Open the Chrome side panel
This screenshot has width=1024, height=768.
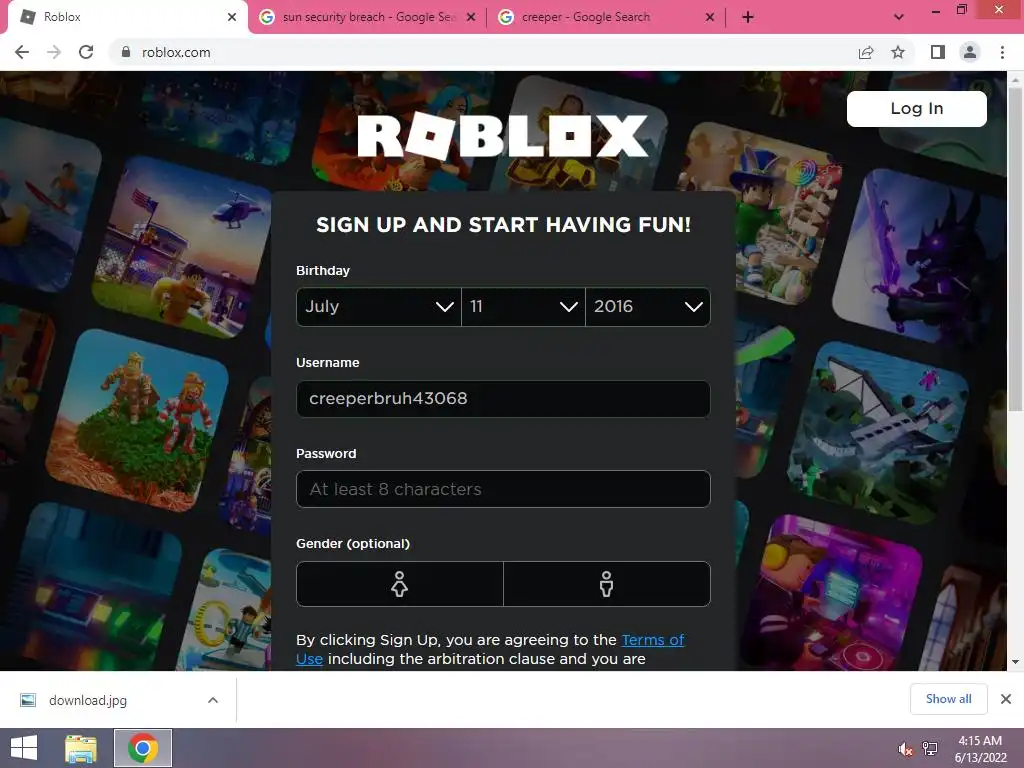click(938, 52)
